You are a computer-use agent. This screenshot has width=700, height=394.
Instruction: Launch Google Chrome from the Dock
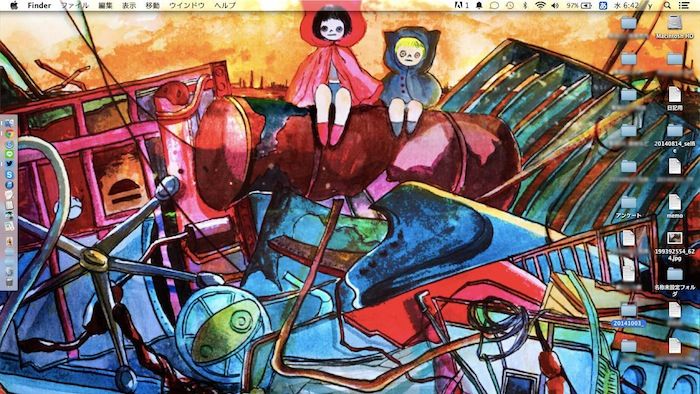(x=9, y=133)
